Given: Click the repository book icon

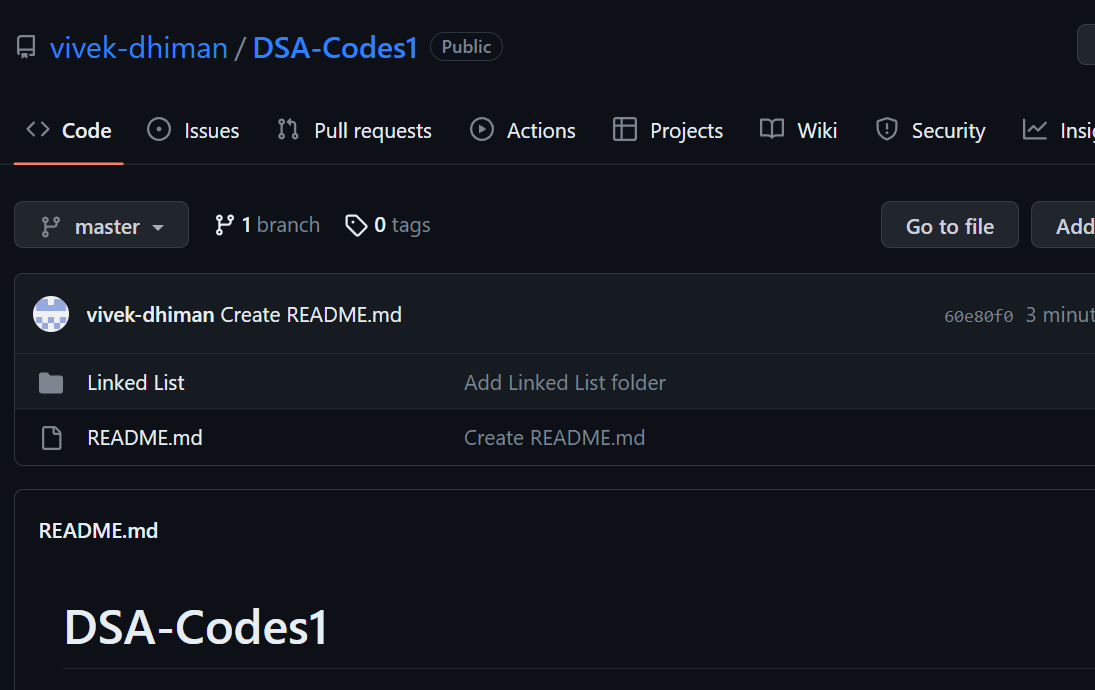Looking at the screenshot, I should tap(26, 47).
